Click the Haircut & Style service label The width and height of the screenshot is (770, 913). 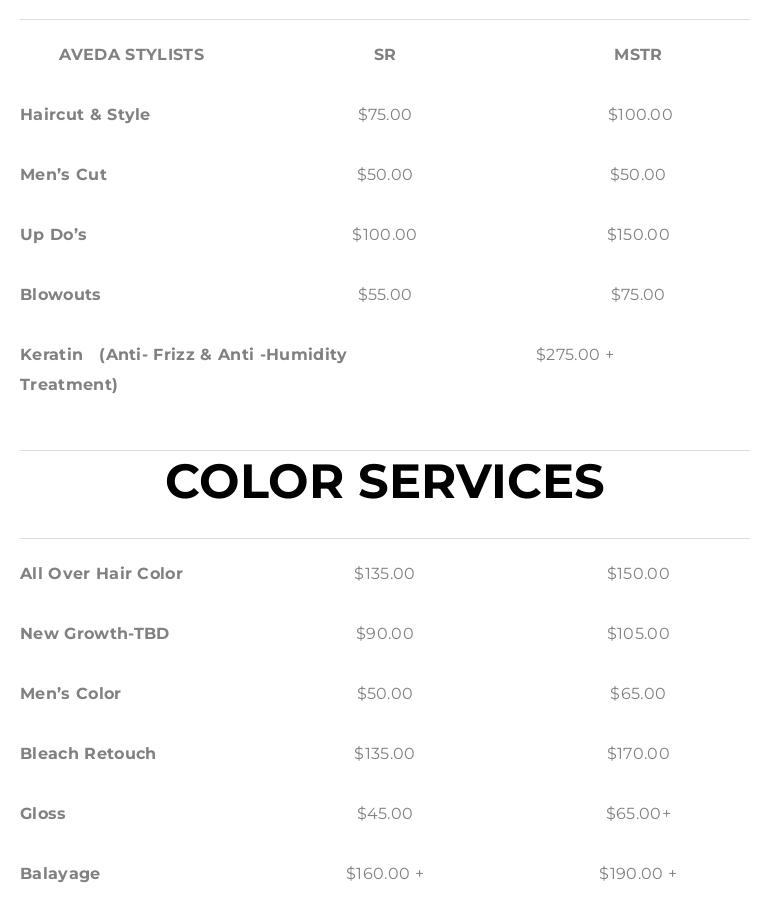85,115
